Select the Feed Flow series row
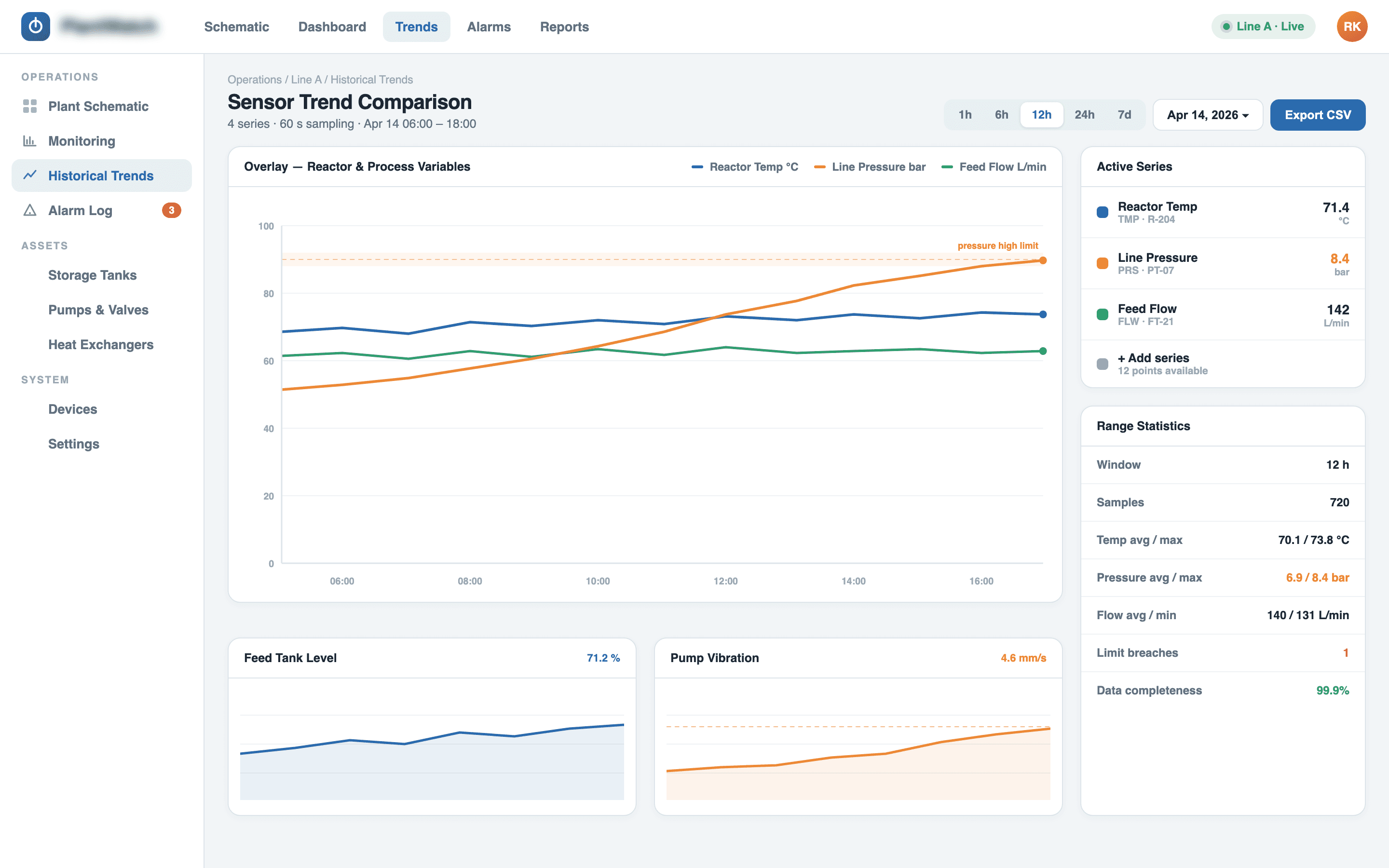 [x=1223, y=314]
